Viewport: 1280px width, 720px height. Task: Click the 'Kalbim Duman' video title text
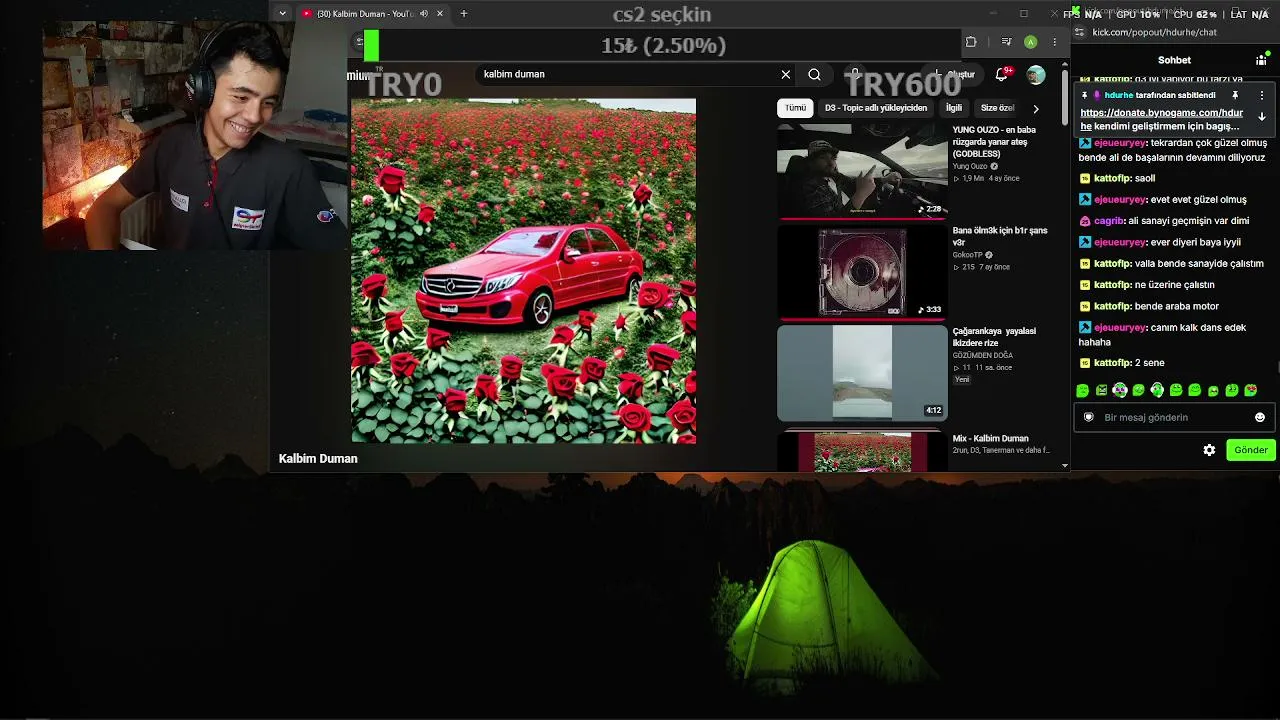coord(318,459)
